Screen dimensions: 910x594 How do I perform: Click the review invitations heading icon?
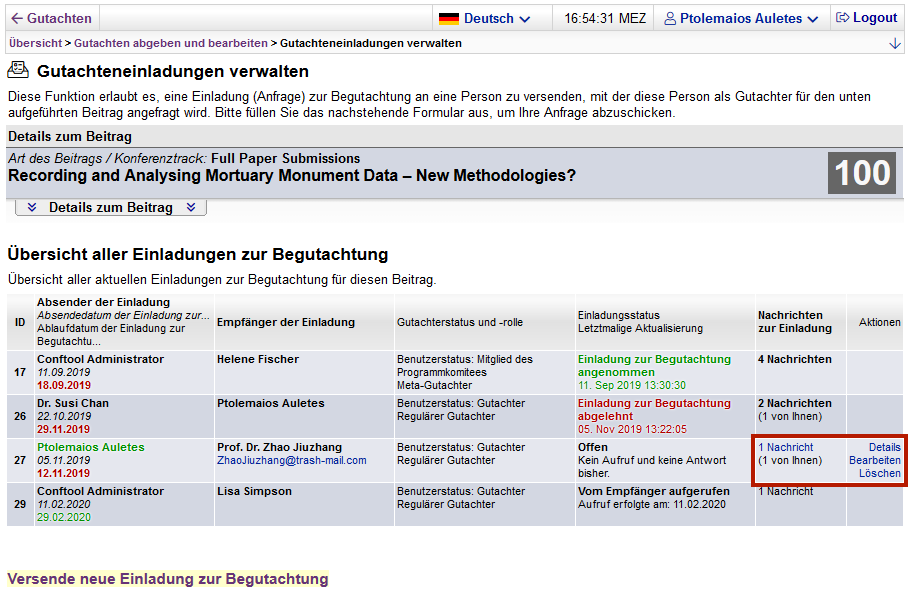[18, 70]
